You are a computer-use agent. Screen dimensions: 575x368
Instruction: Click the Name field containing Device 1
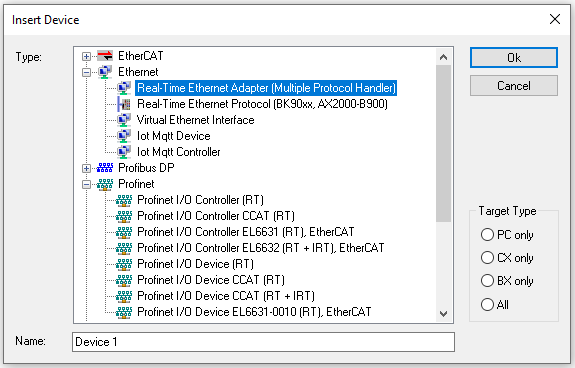[x=263, y=342]
